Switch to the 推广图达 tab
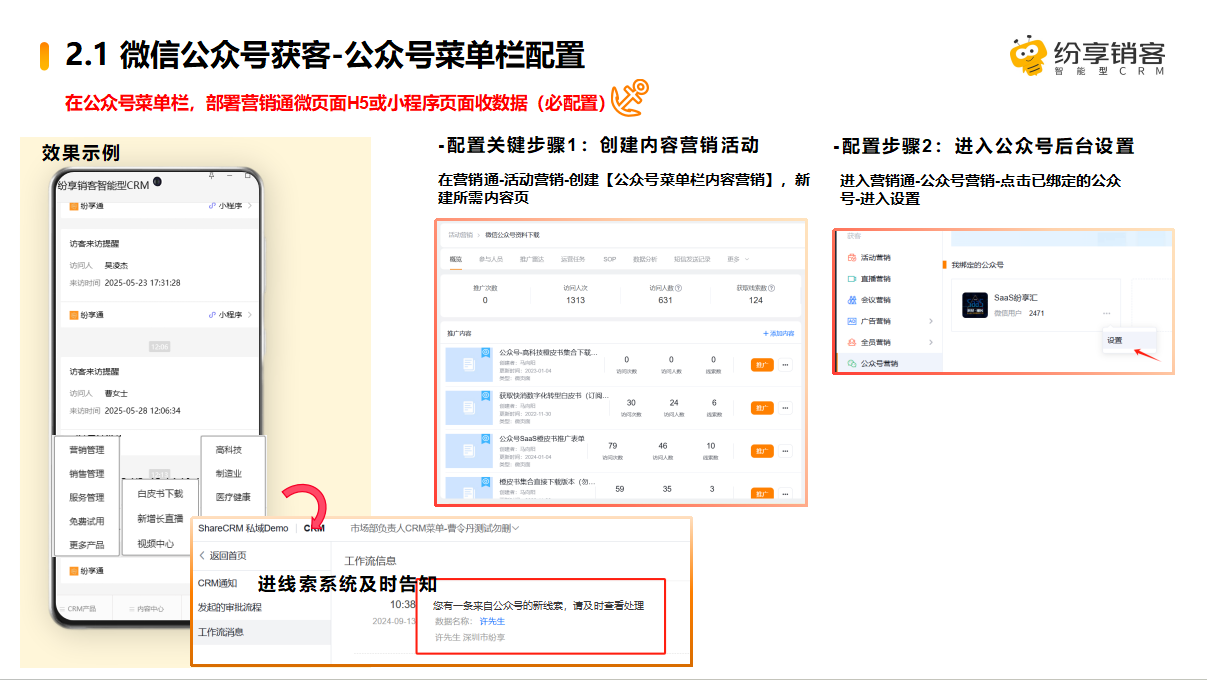 coord(532,259)
